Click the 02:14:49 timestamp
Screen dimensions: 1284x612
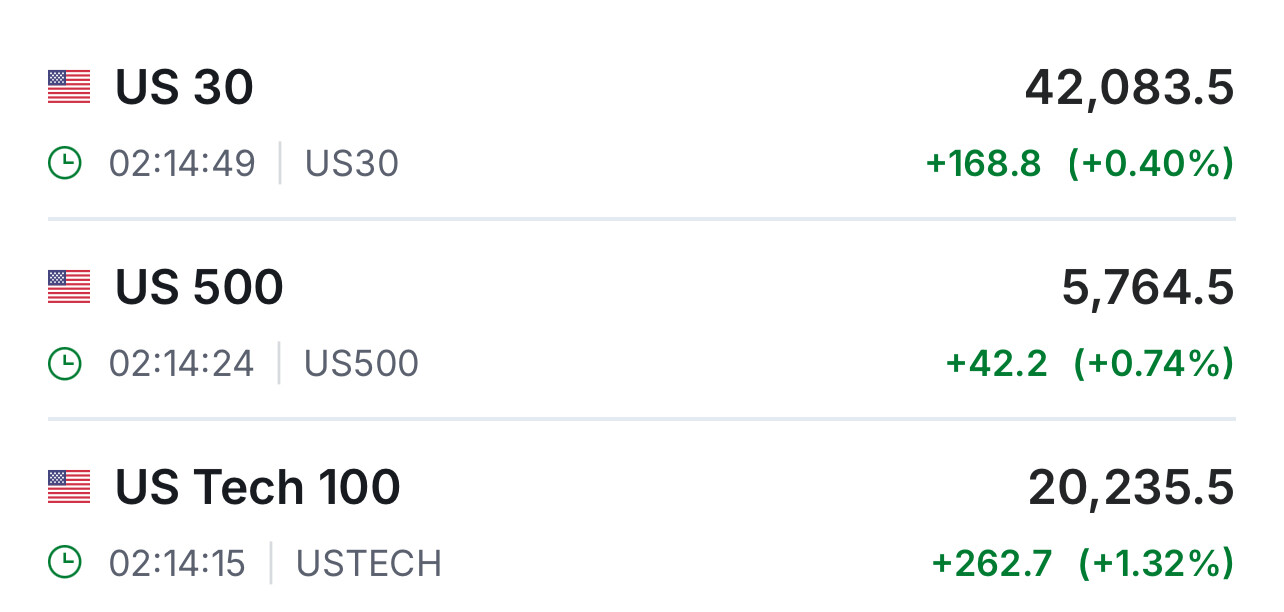(x=182, y=163)
